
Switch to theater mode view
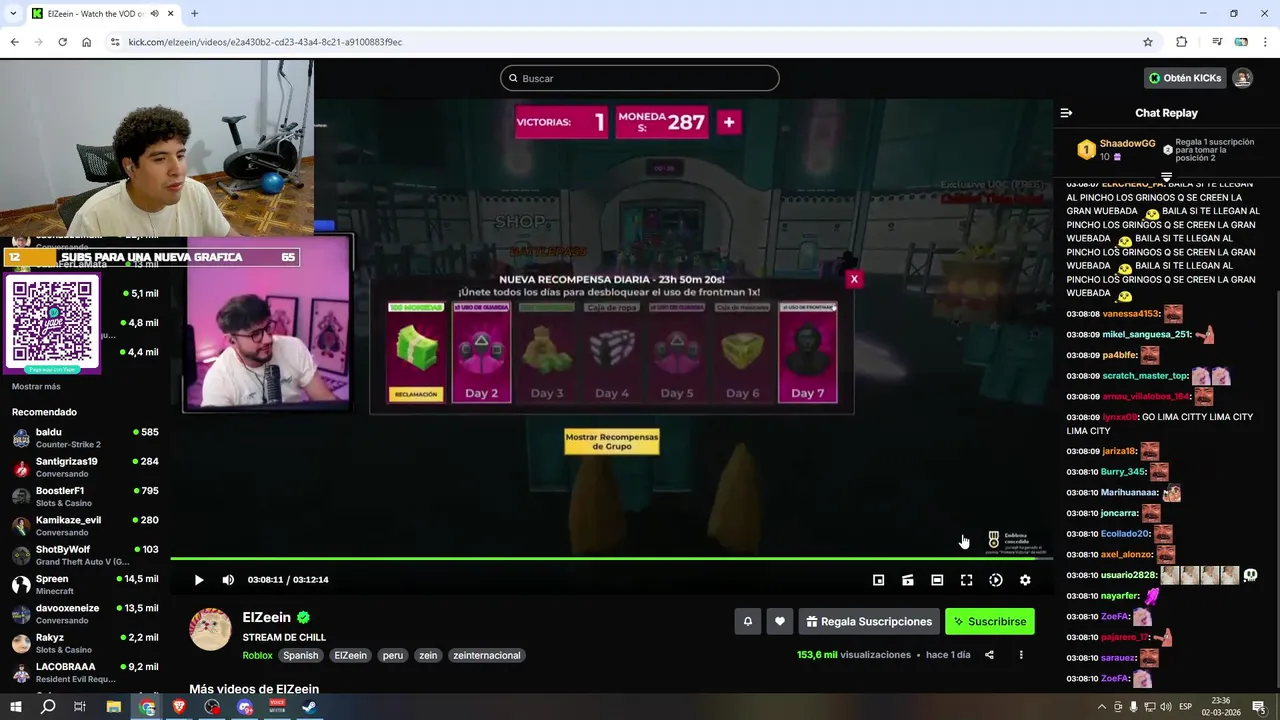(x=937, y=580)
